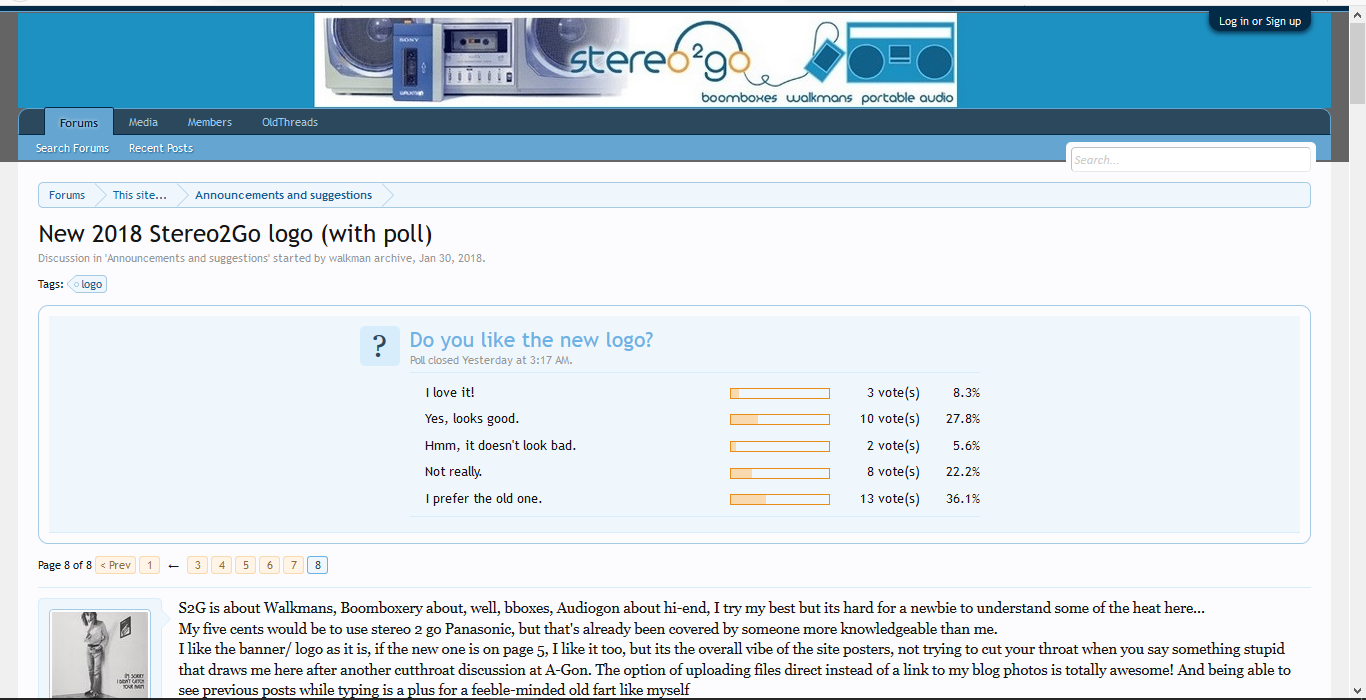
Task: Click the Stereo2Go banner logo
Action: 635,60
